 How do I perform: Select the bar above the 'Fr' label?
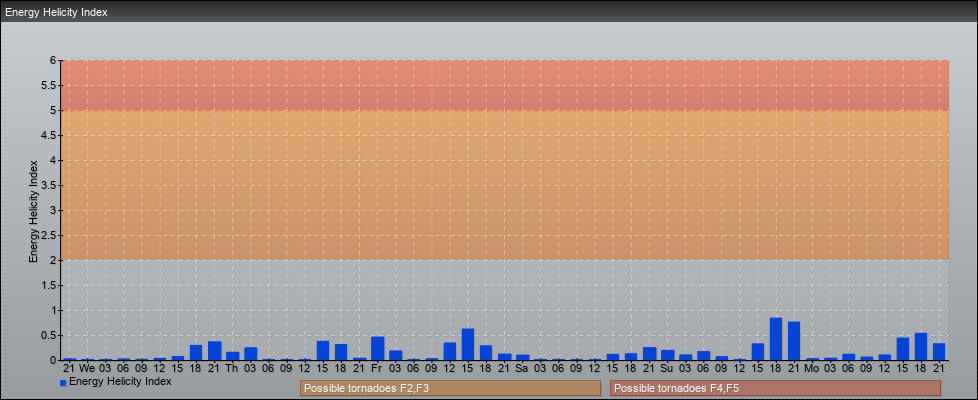click(377, 348)
